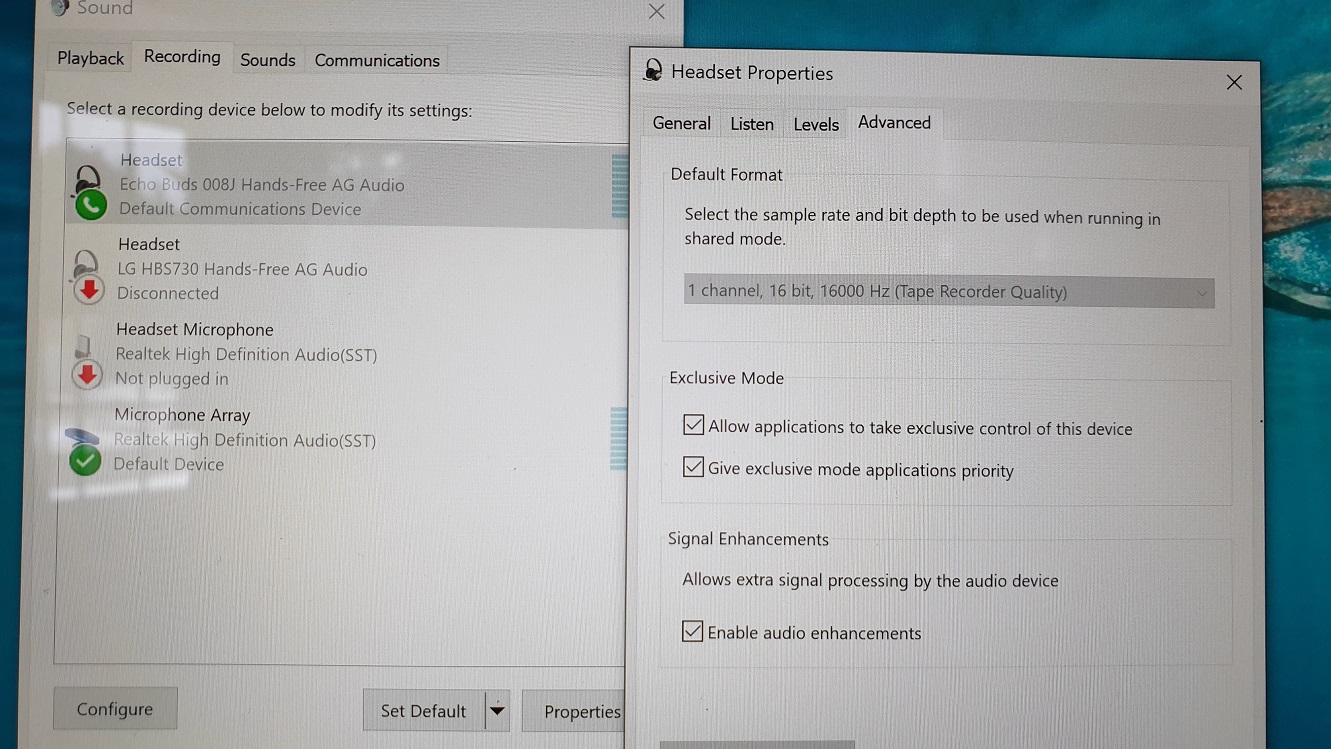The height and width of the screenshot is (749, 1331).
Task: Click the Properties button in Sound window
Action: [574, 711]
